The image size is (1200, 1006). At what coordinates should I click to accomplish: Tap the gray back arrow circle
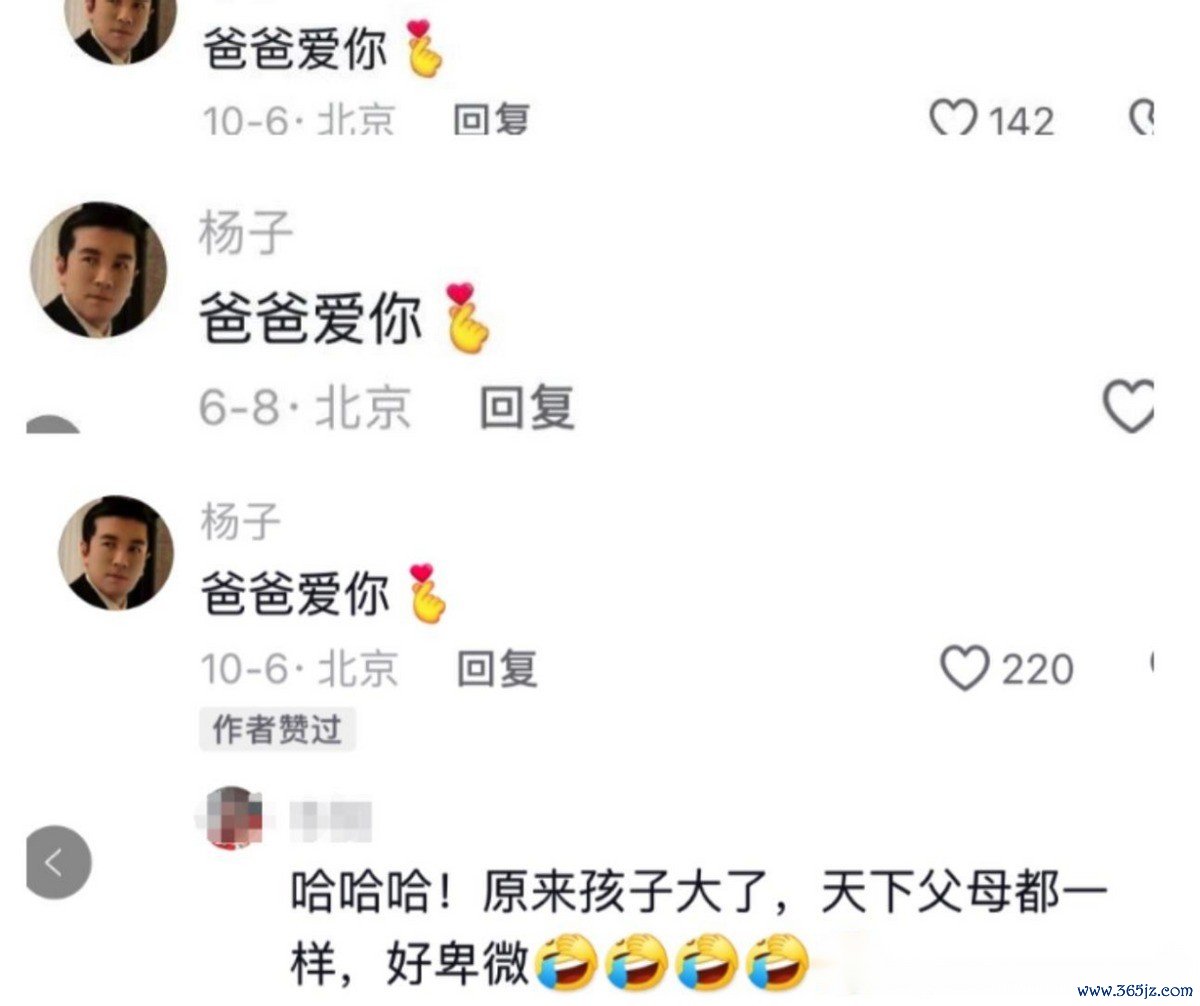[58, 862]
